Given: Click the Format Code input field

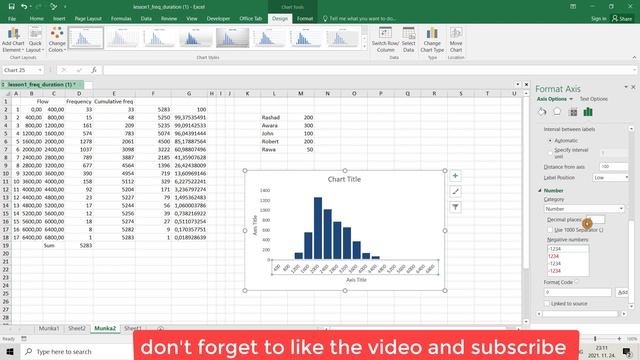Looking at the screenshot, I should (x=578, y=292).
